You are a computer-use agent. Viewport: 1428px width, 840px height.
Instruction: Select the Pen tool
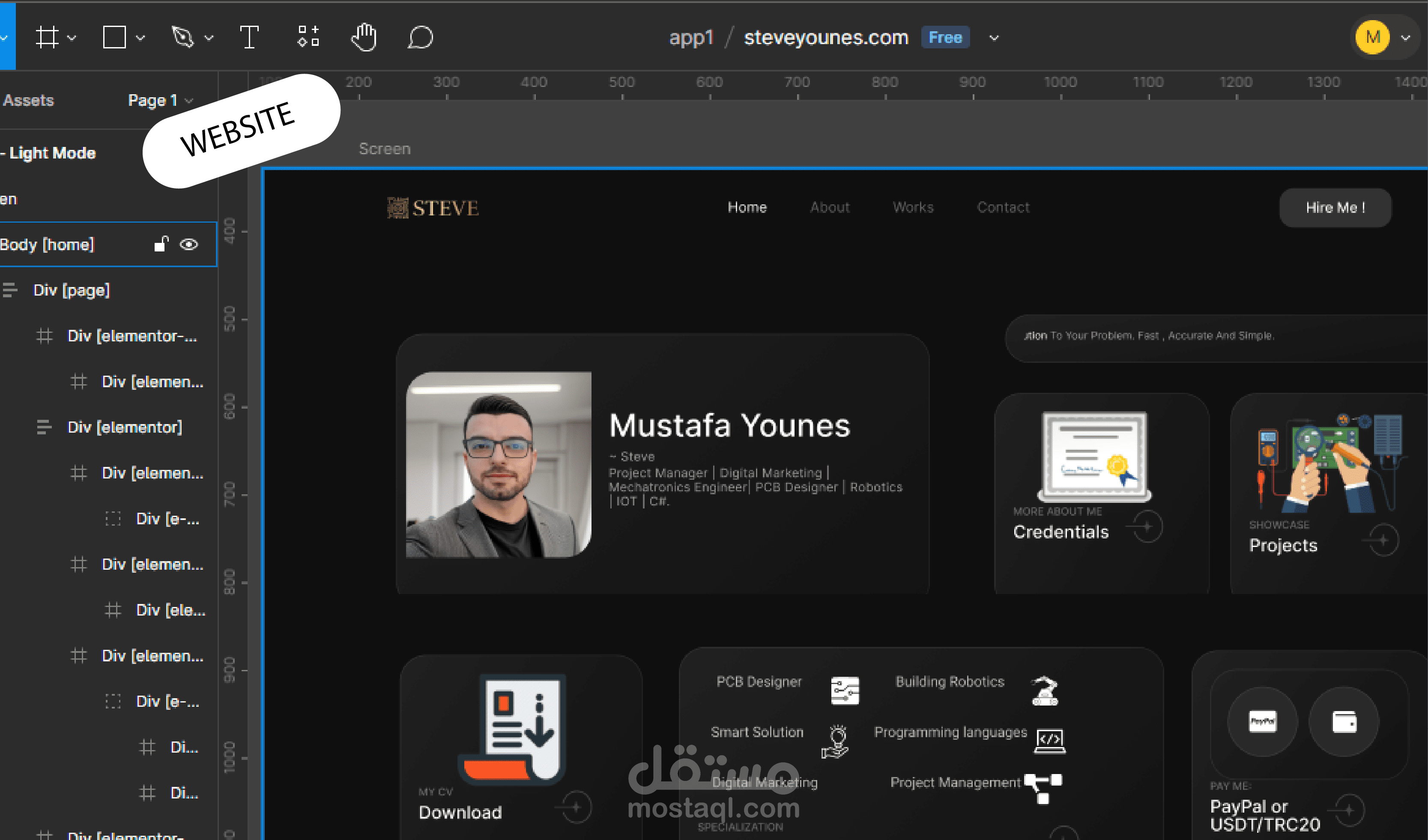[182, 37]
